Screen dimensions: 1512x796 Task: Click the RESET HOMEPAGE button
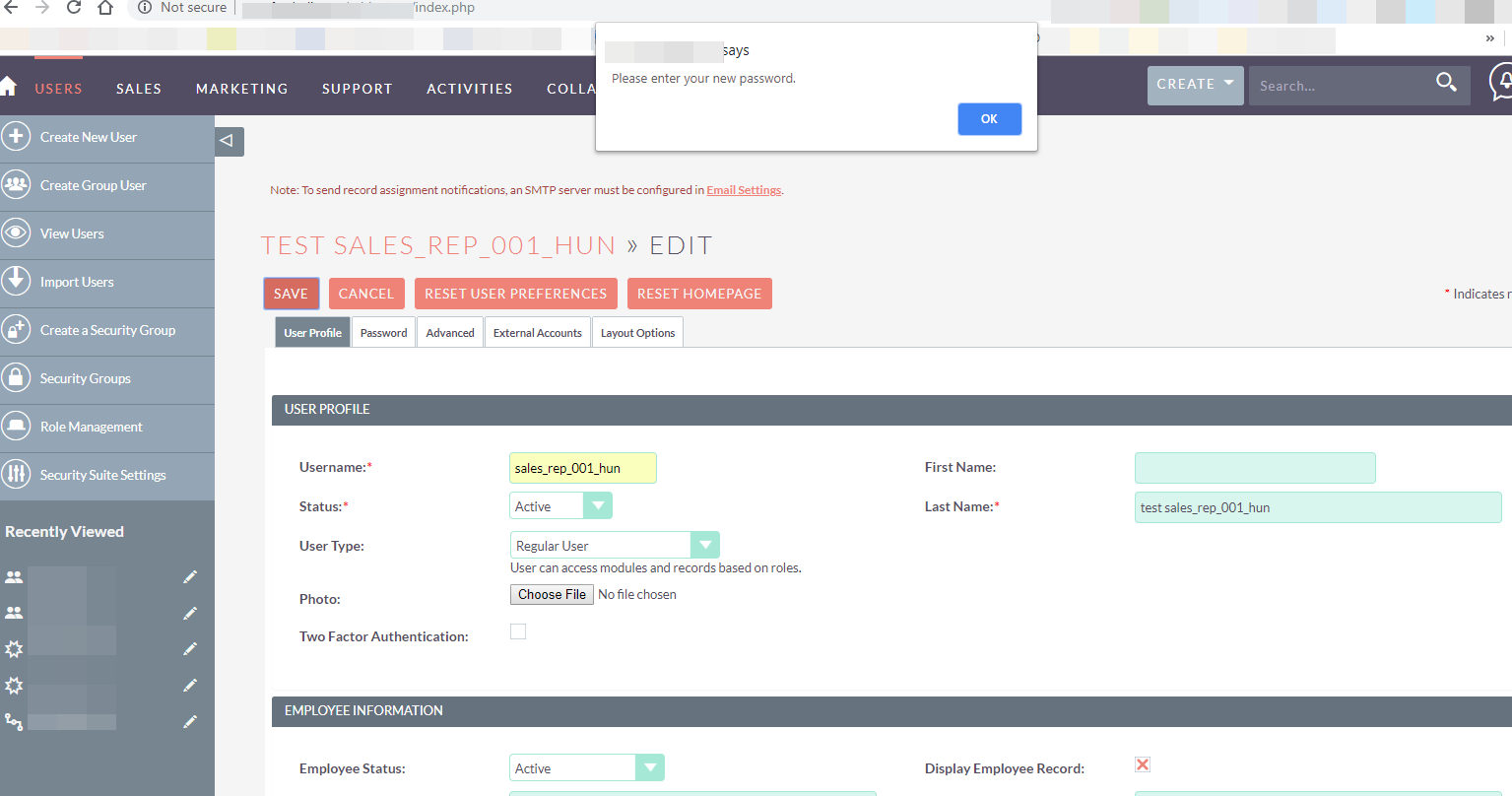[699, 294]
